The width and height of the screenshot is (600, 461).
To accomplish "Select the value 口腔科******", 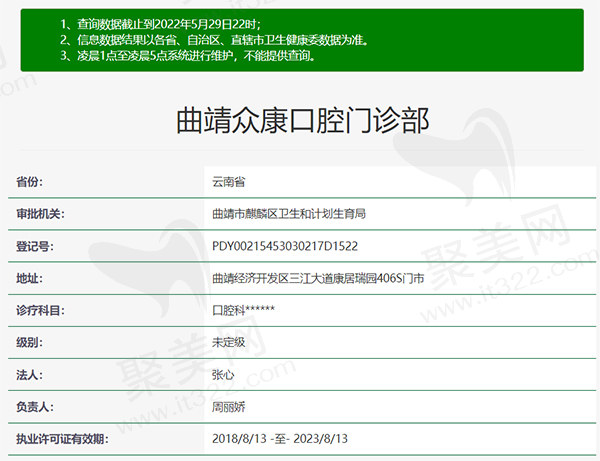I will click(x=243, y=310).
